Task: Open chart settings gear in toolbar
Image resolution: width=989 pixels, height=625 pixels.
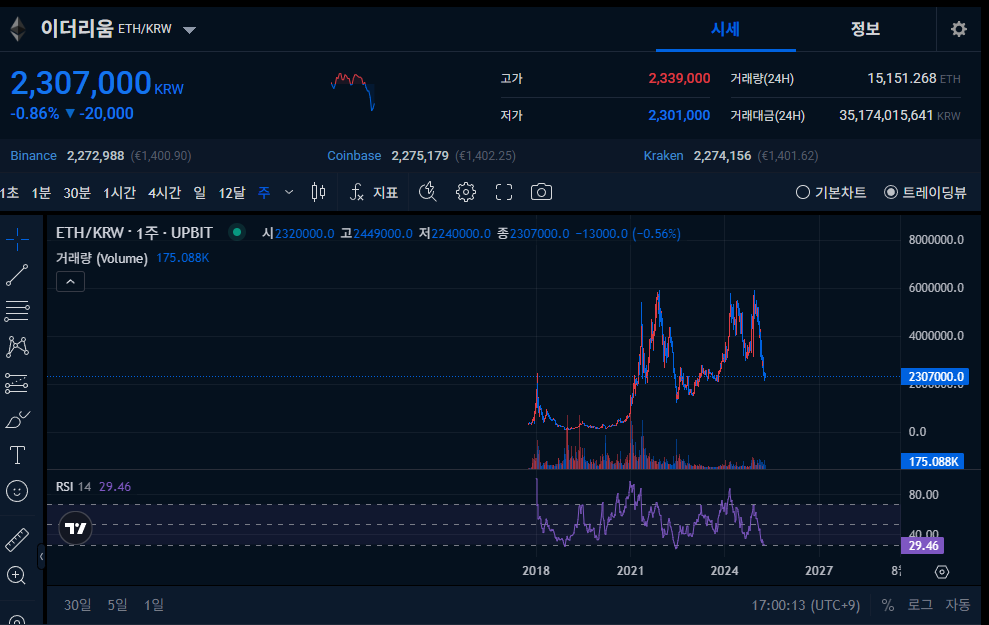Action: [466, 192]
